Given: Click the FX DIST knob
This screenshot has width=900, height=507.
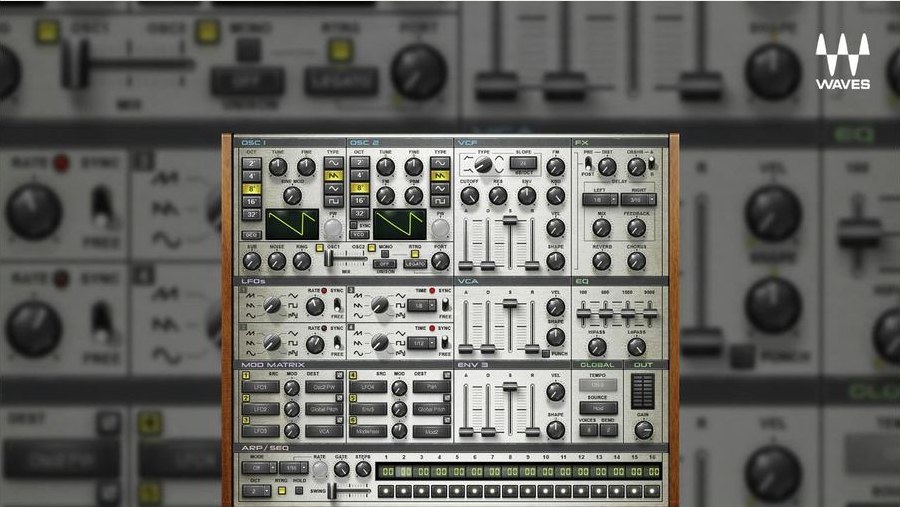Looking at the screenshot, I should (607, 167).
